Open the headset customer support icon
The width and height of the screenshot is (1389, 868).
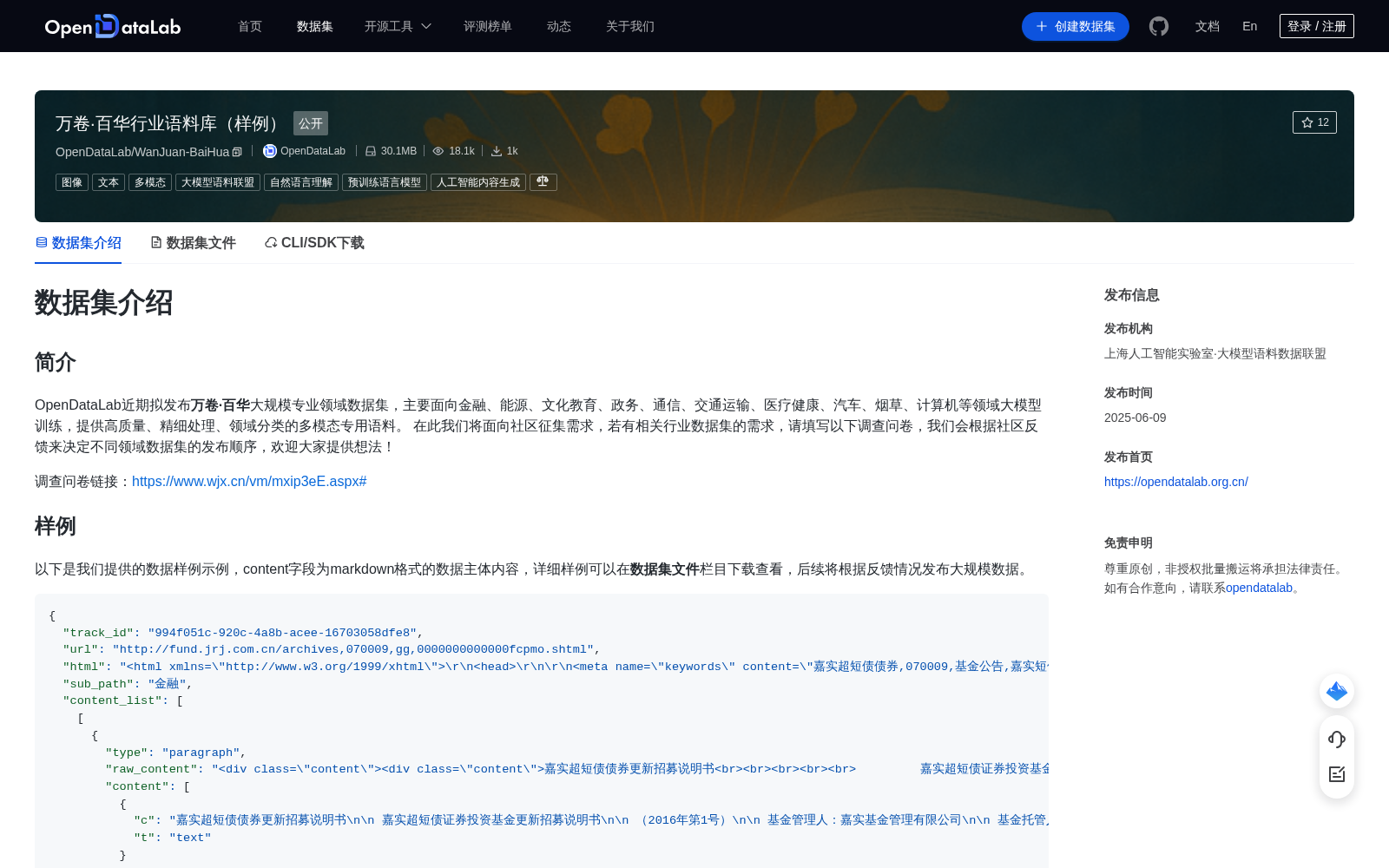click(x=1337, y=739)
